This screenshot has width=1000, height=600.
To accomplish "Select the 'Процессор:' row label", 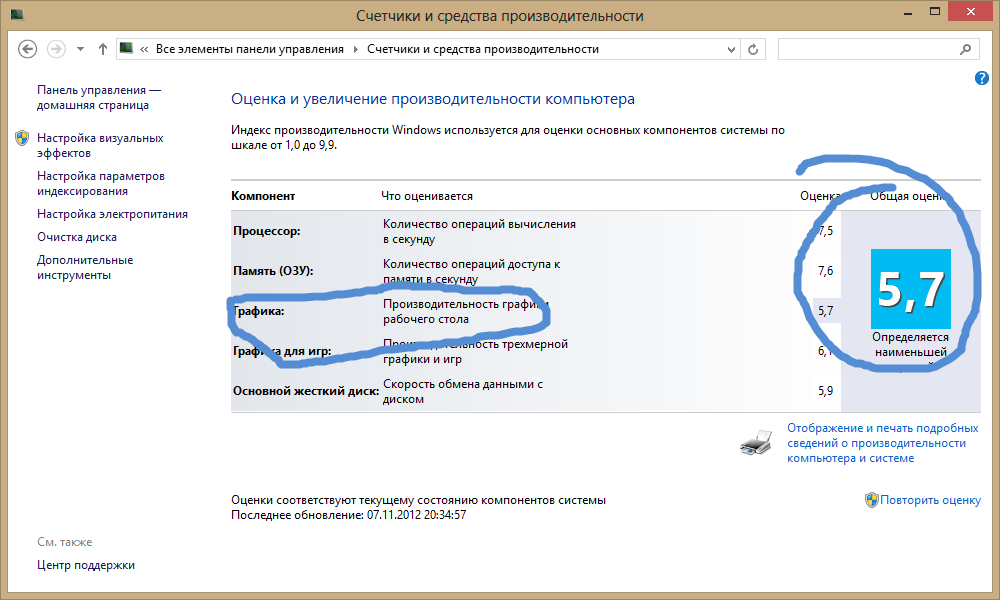I will (x=267, y=231).
